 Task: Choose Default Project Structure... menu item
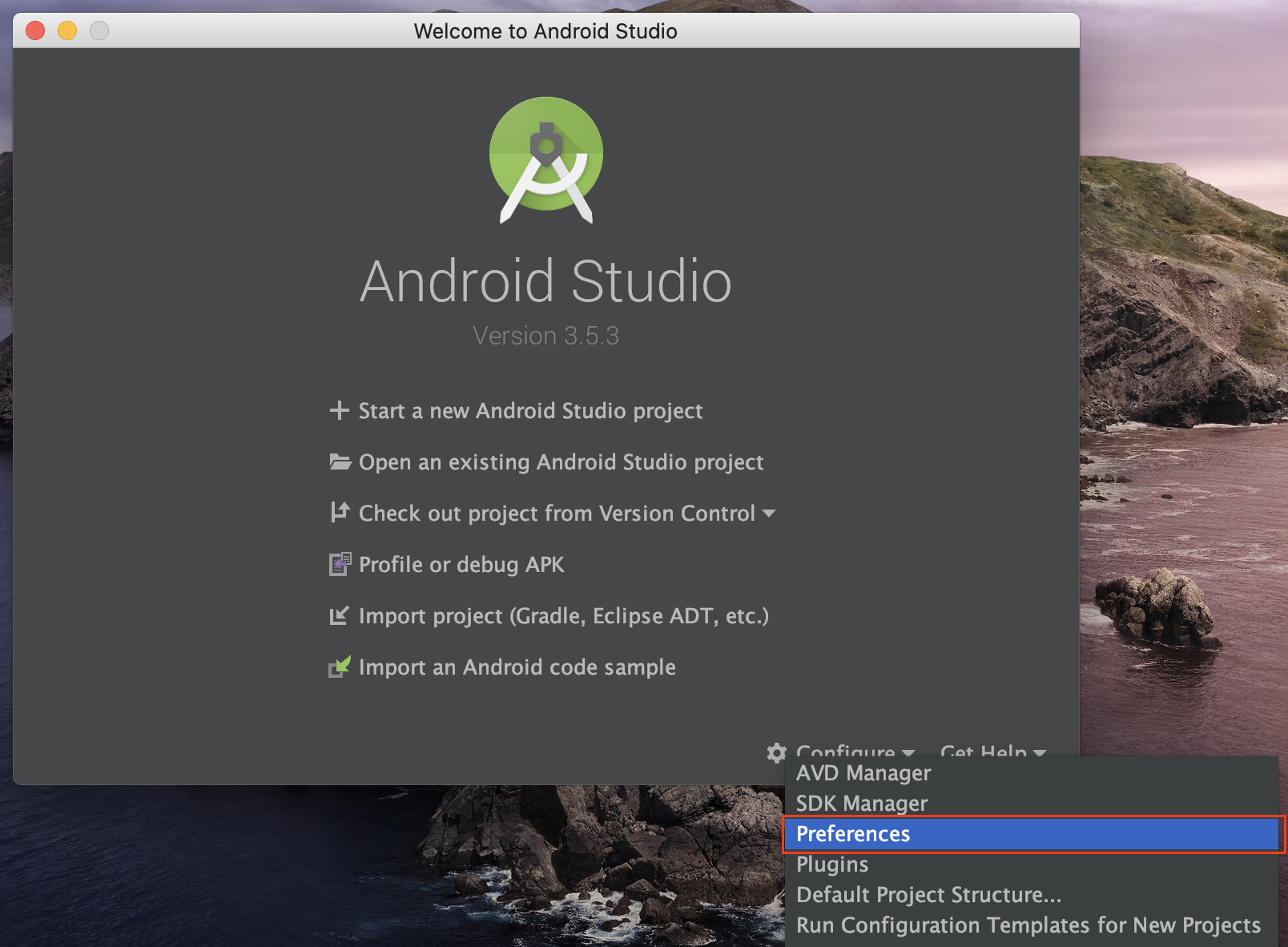(x=1032, y=895)
